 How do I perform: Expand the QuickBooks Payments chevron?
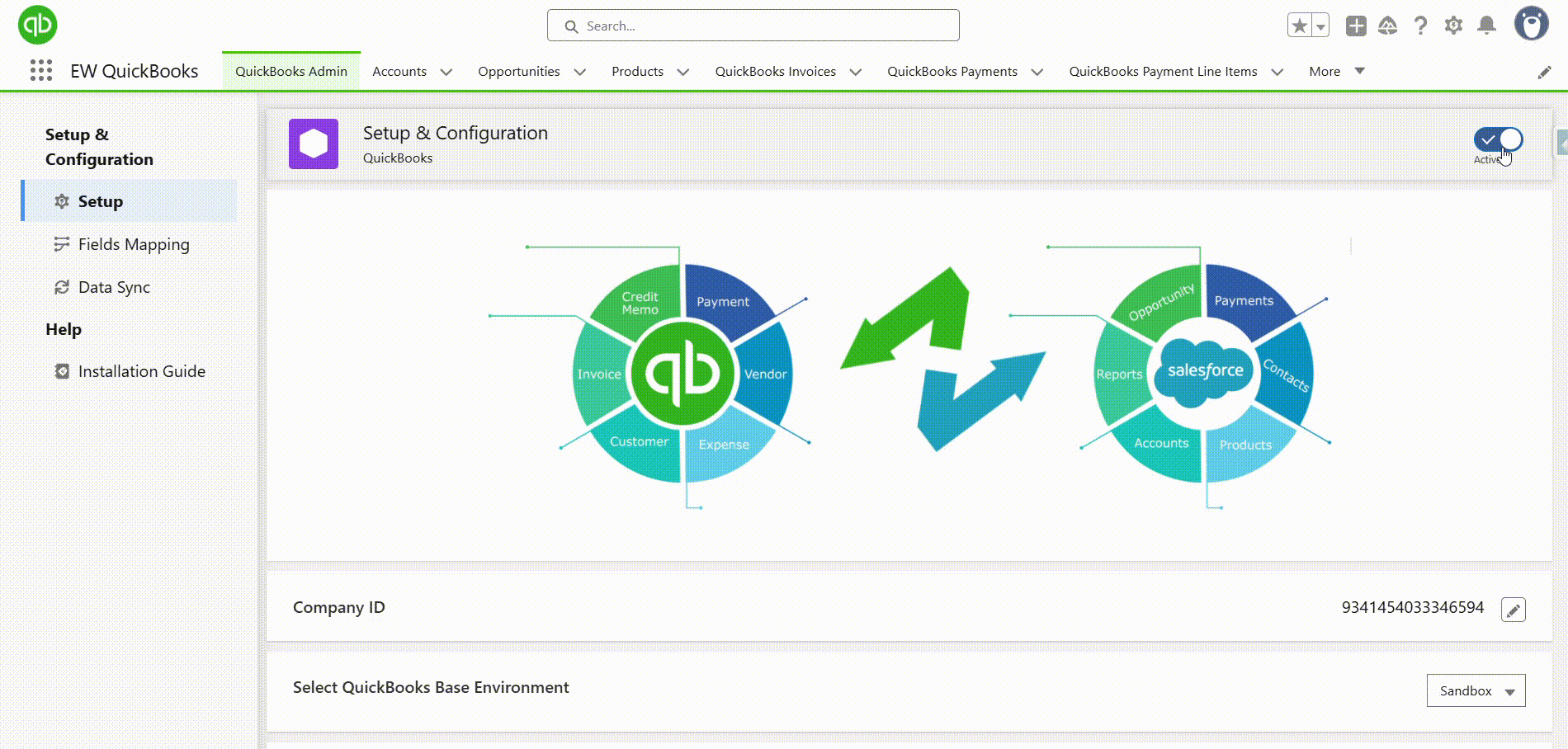point(1037,72)
